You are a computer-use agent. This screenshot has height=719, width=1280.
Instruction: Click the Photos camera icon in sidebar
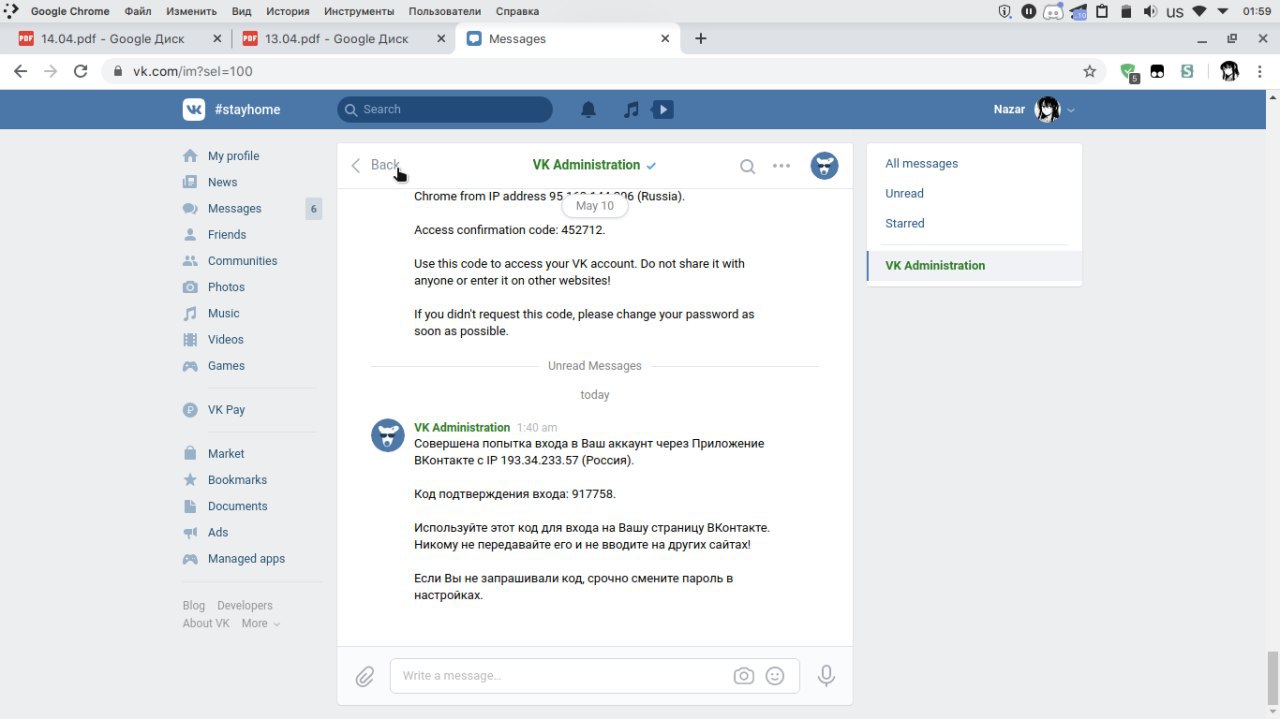pyautogui.click(x=190, y=287)
